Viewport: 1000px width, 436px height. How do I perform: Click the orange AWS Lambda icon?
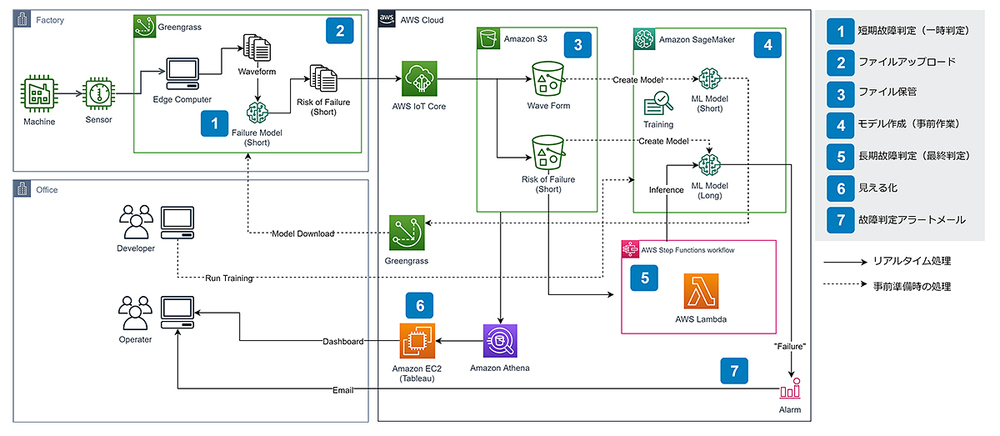tap(696, 293)
